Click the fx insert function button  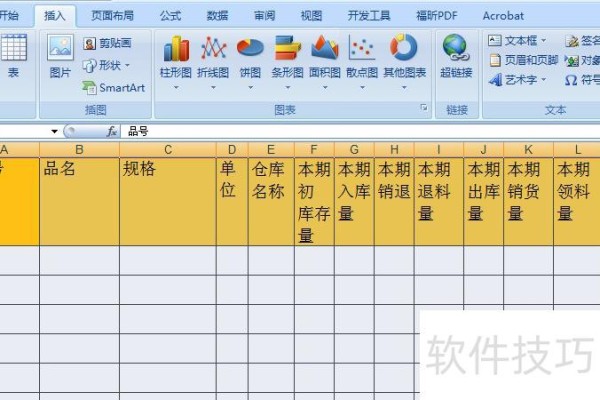[112, 132]
